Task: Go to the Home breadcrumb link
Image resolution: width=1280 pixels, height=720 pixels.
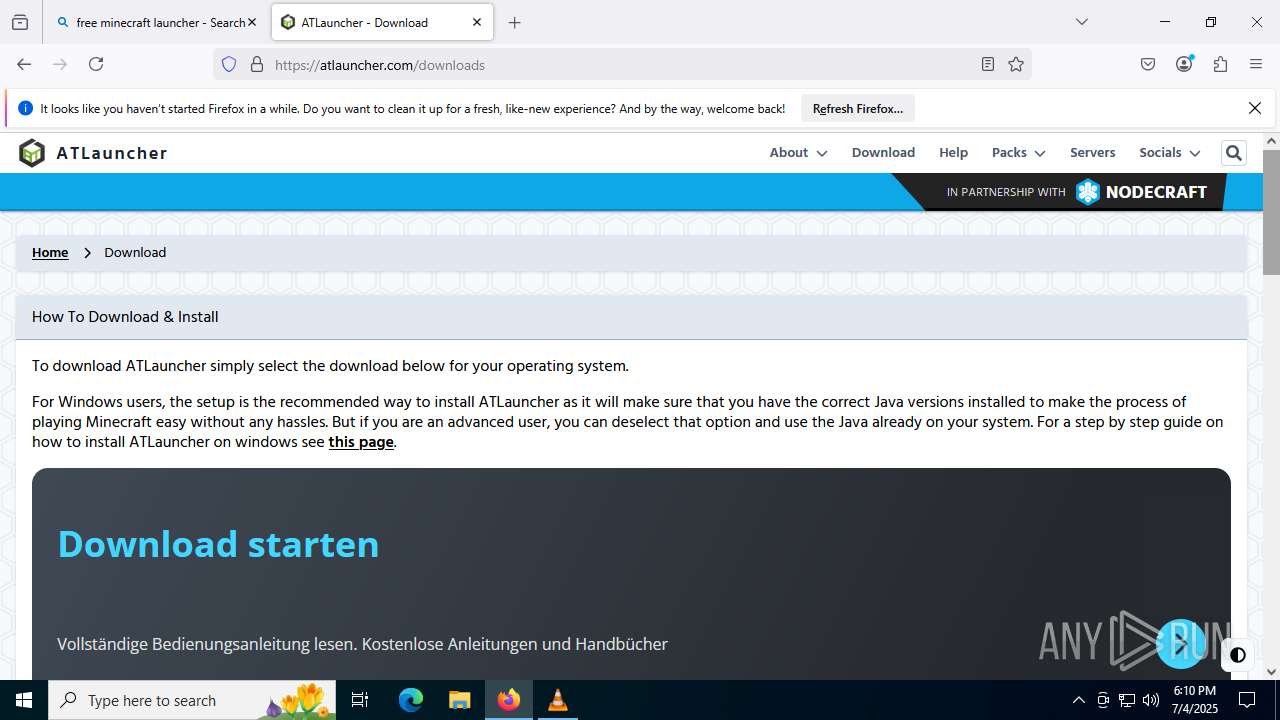Action: [50, 252]
